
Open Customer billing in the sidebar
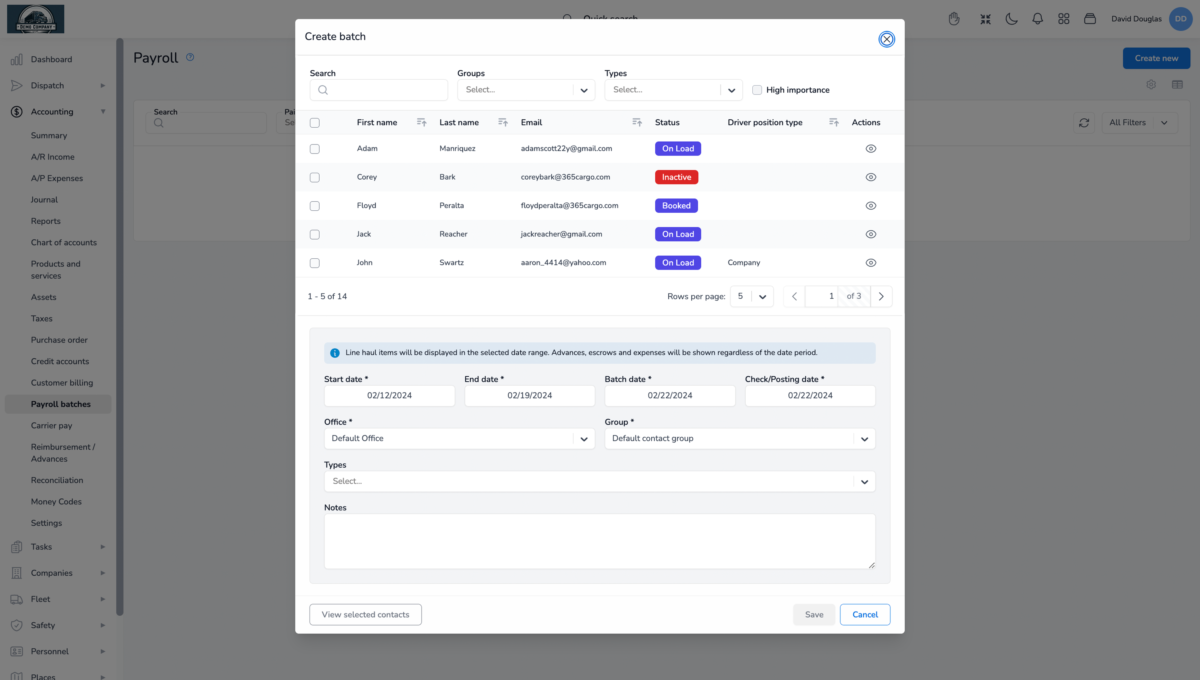coord(62,383)
